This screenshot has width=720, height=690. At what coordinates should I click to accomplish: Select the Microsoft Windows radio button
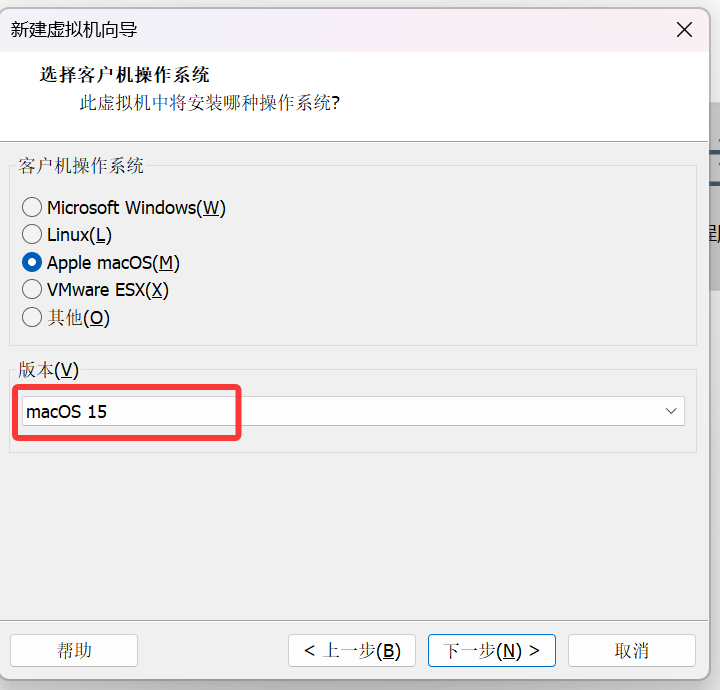pos(32,208)
